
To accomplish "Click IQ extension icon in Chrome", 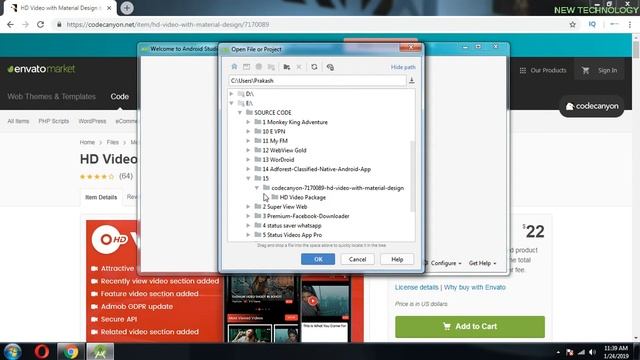I will click(592, 24).
